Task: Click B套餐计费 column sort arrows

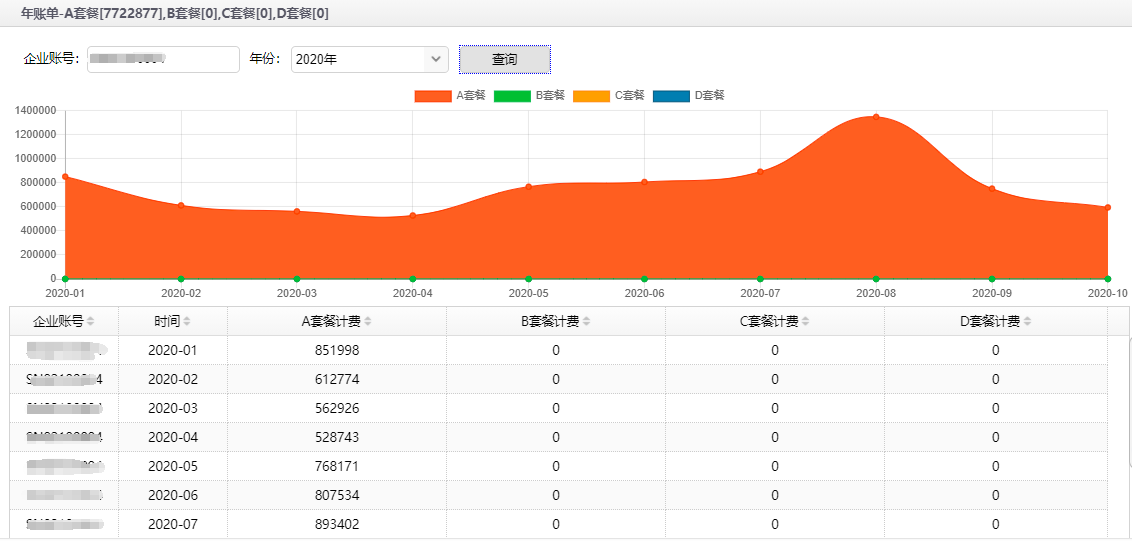Action: (x=587, y=321)
